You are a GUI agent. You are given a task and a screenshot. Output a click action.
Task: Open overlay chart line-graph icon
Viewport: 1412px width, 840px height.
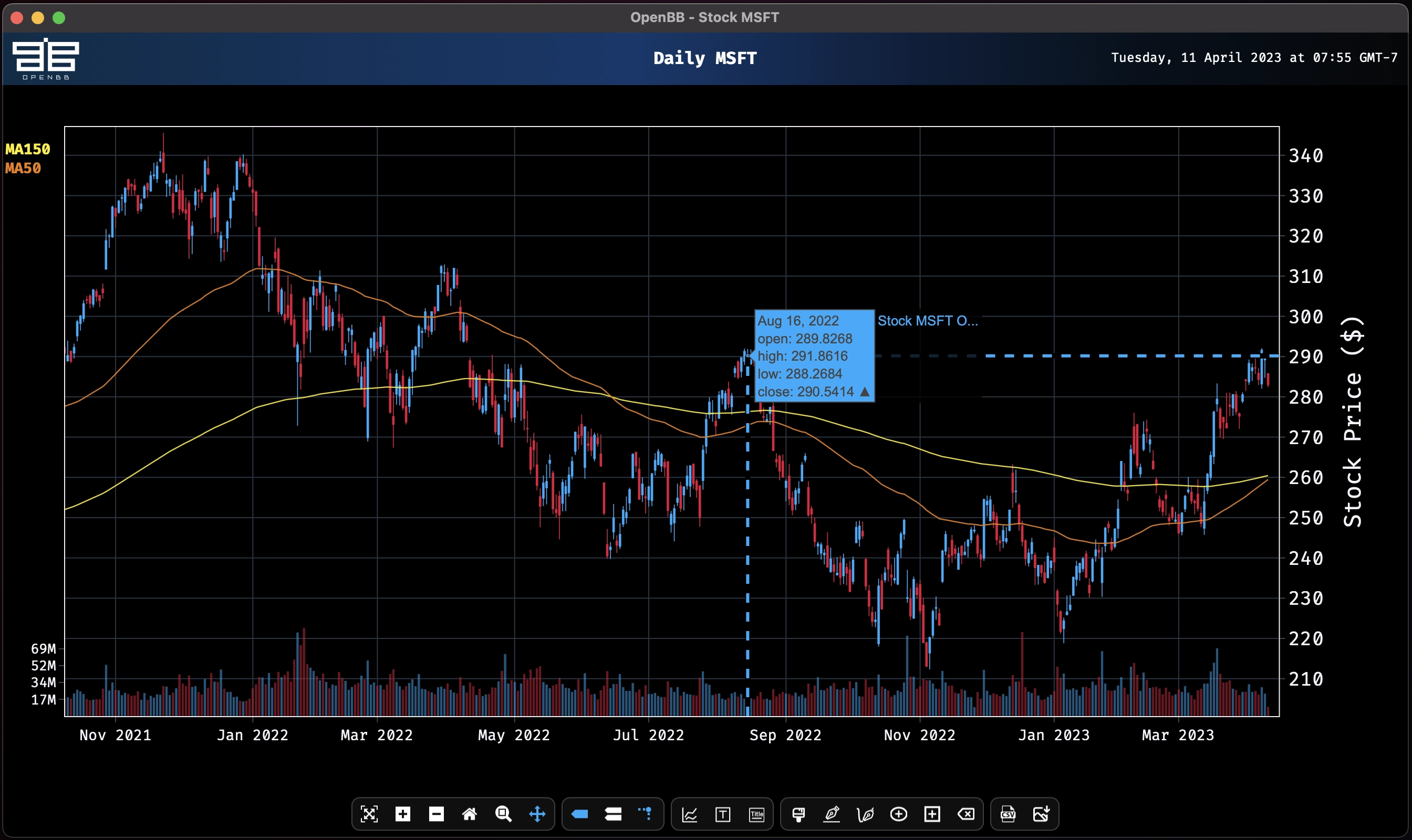coord(689,815)
